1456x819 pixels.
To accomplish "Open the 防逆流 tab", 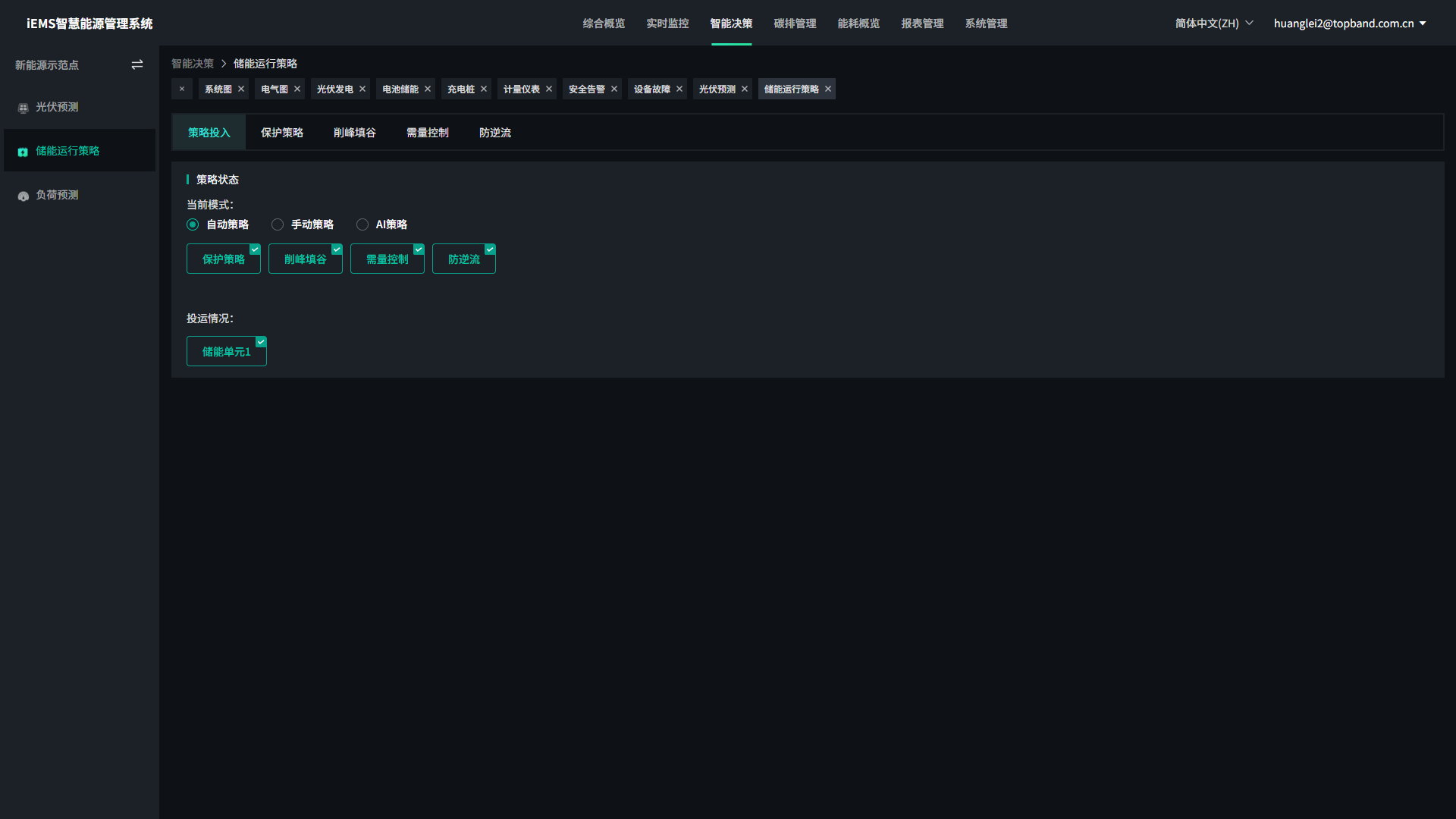I will pos(495,133).
